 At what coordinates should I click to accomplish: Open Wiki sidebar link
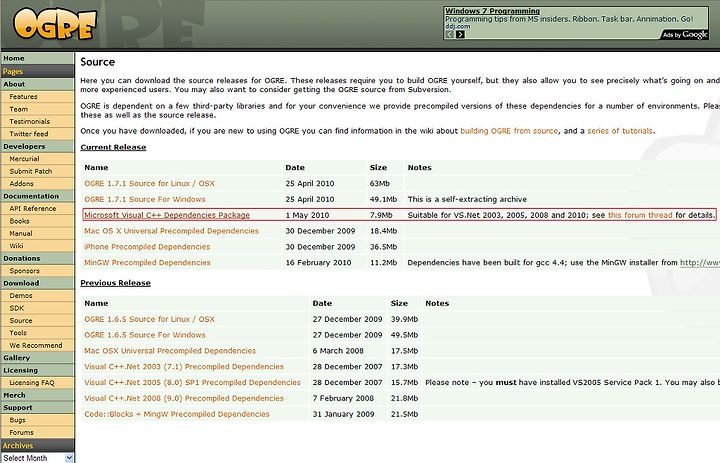[x=16, y=245]
